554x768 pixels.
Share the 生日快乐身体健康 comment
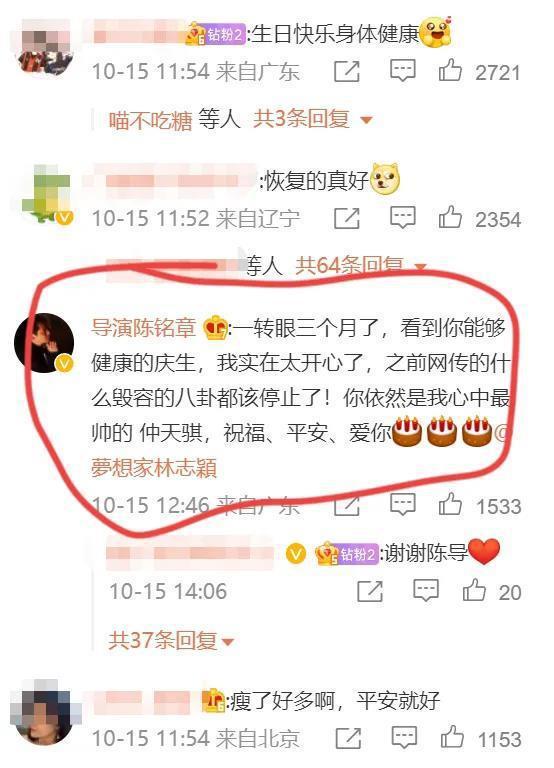click(346, 72)
